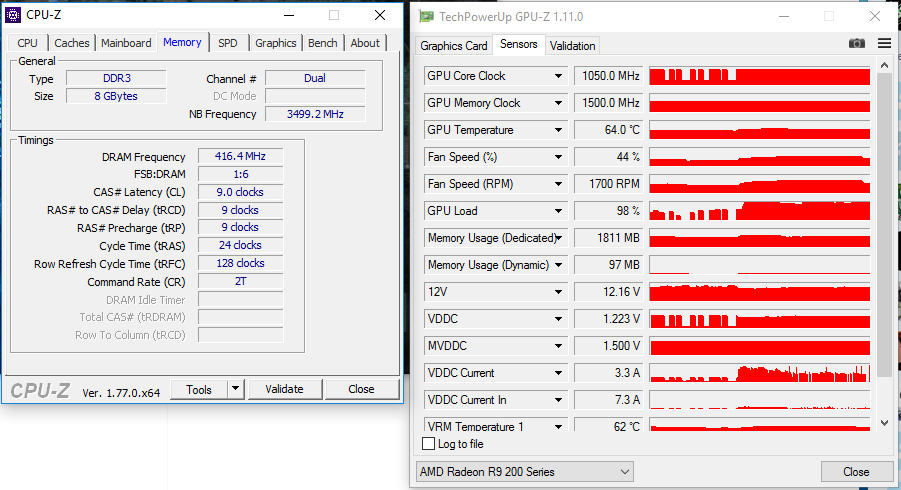Open VRM Temperature 1 sensor dropdown
Image resolution: width=901 pixels, height=490 pixels.
click(558, 426)
